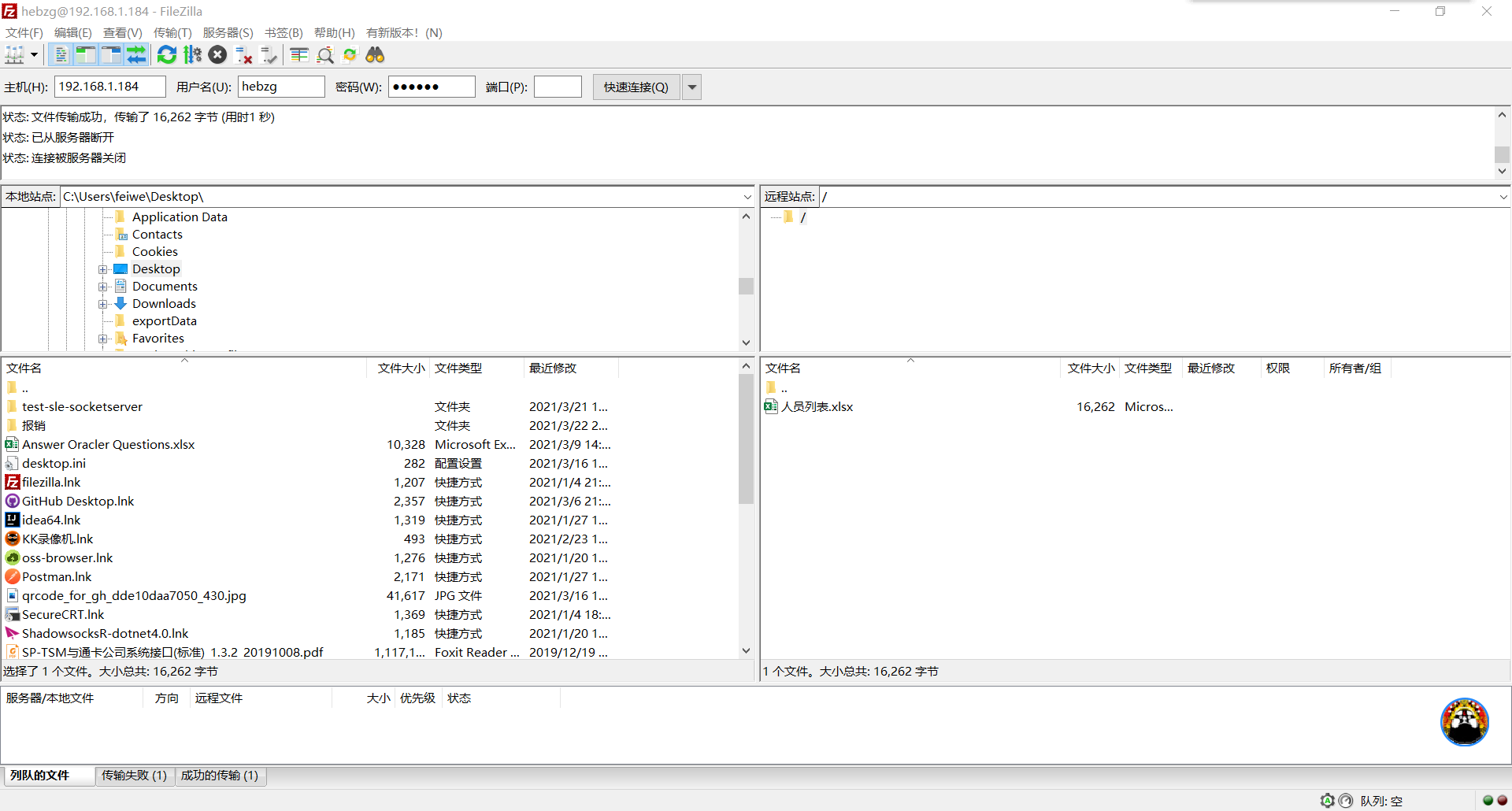The width and height of the screenshot is (1512, 811).
Task: Toggle the message log display
Action: (61, 55)
